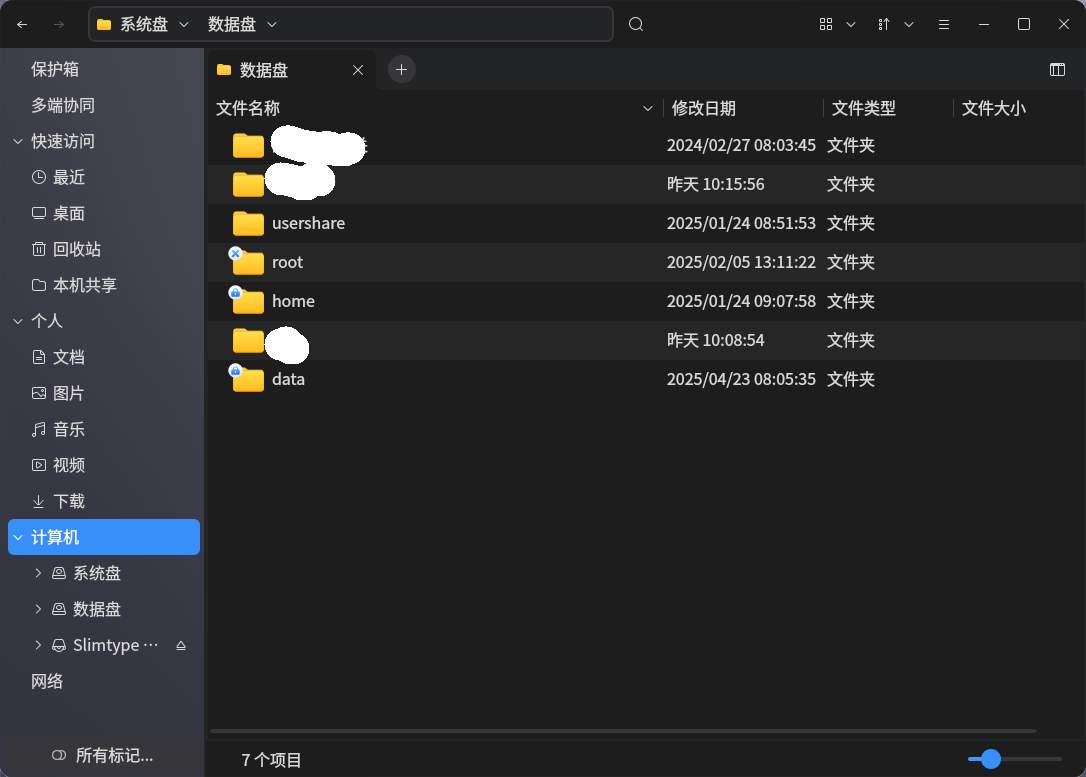Screen dimensions: 1086x777
Task: Toggle the 所有标记 tags item
Action: pos(103,755)
